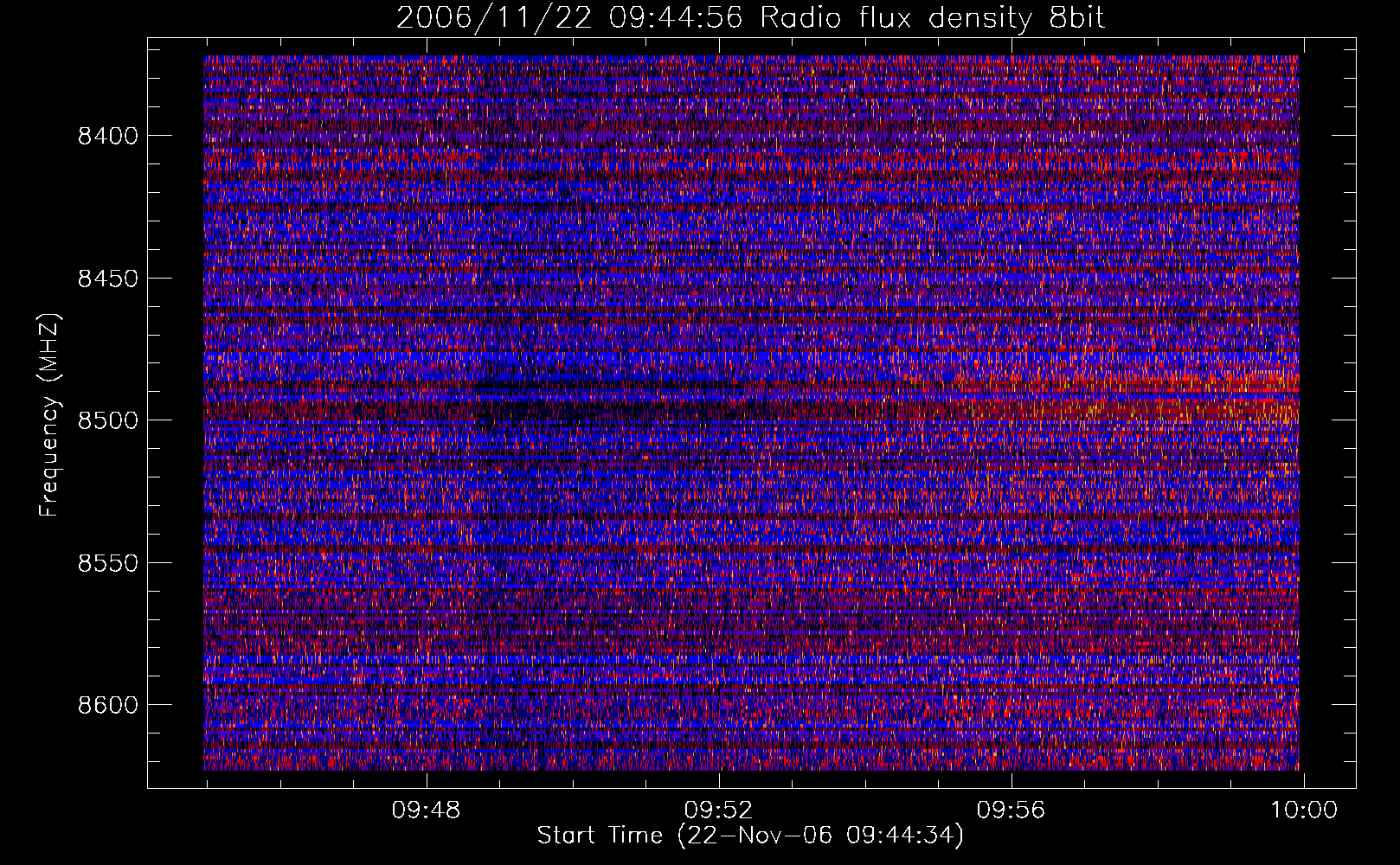
Task: Select the 8550 frequency axis label
Action: [x=107, y=563]
